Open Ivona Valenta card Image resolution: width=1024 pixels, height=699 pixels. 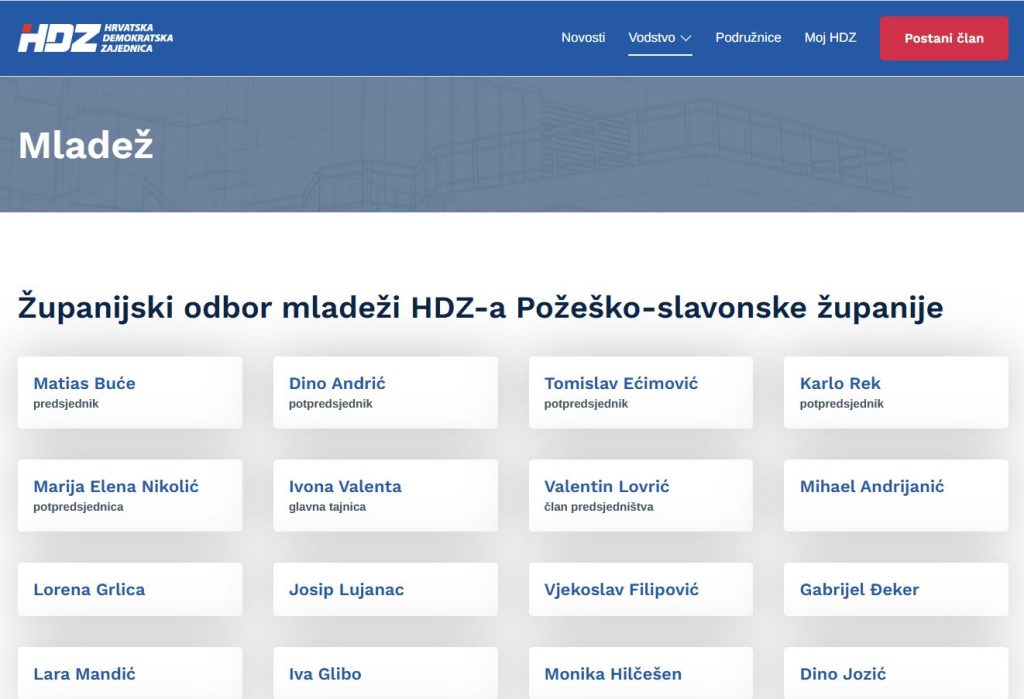coord(385,496)
